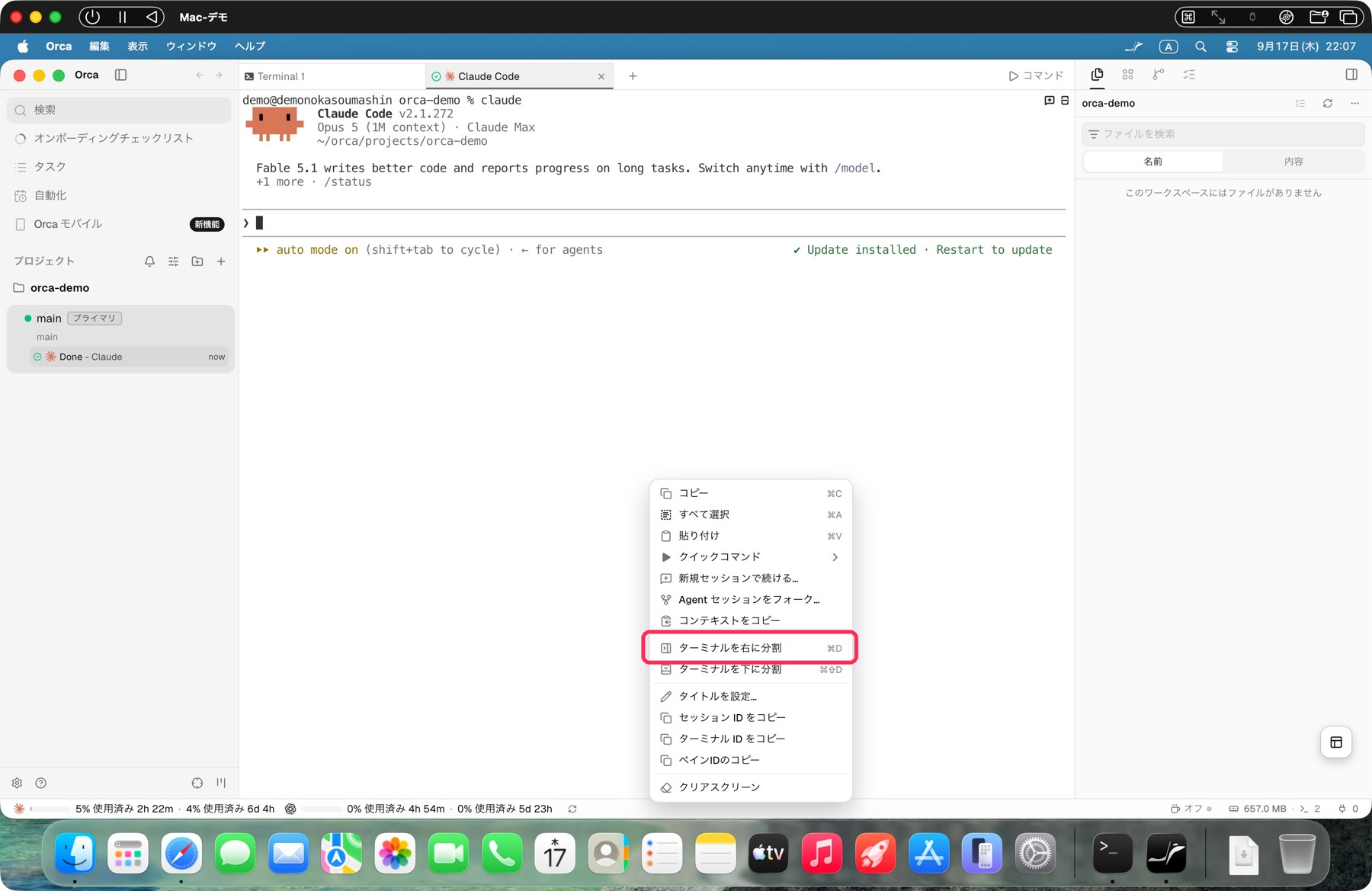Viewport: 1372px width, 891px height.
Task: Open project filter sliders icon
Action: tap(174, 261)
